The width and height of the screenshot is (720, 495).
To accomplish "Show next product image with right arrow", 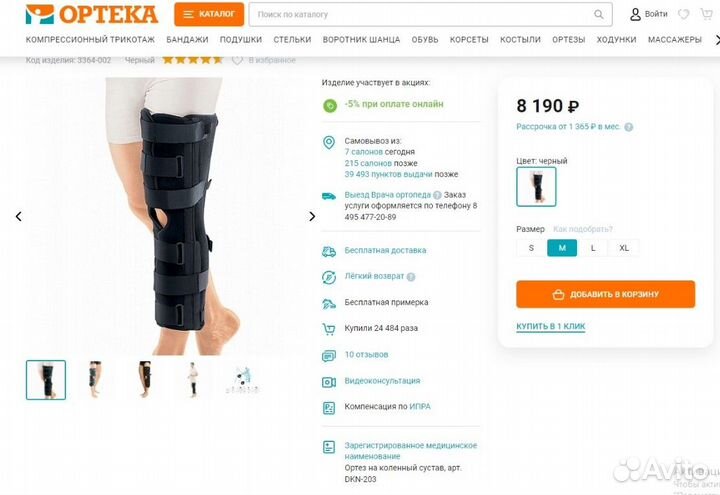I will pos(312,216).
